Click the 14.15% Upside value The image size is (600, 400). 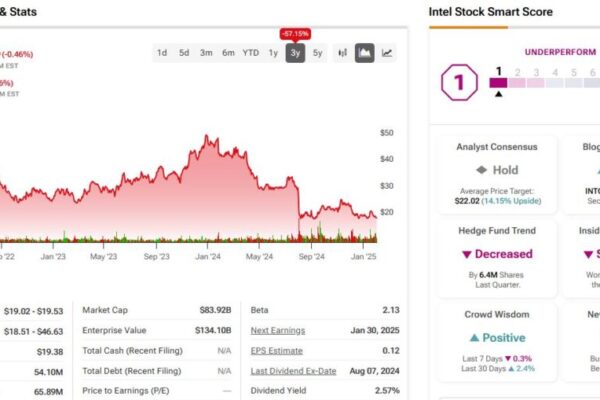pyautogui.click(x=511, y=201)
